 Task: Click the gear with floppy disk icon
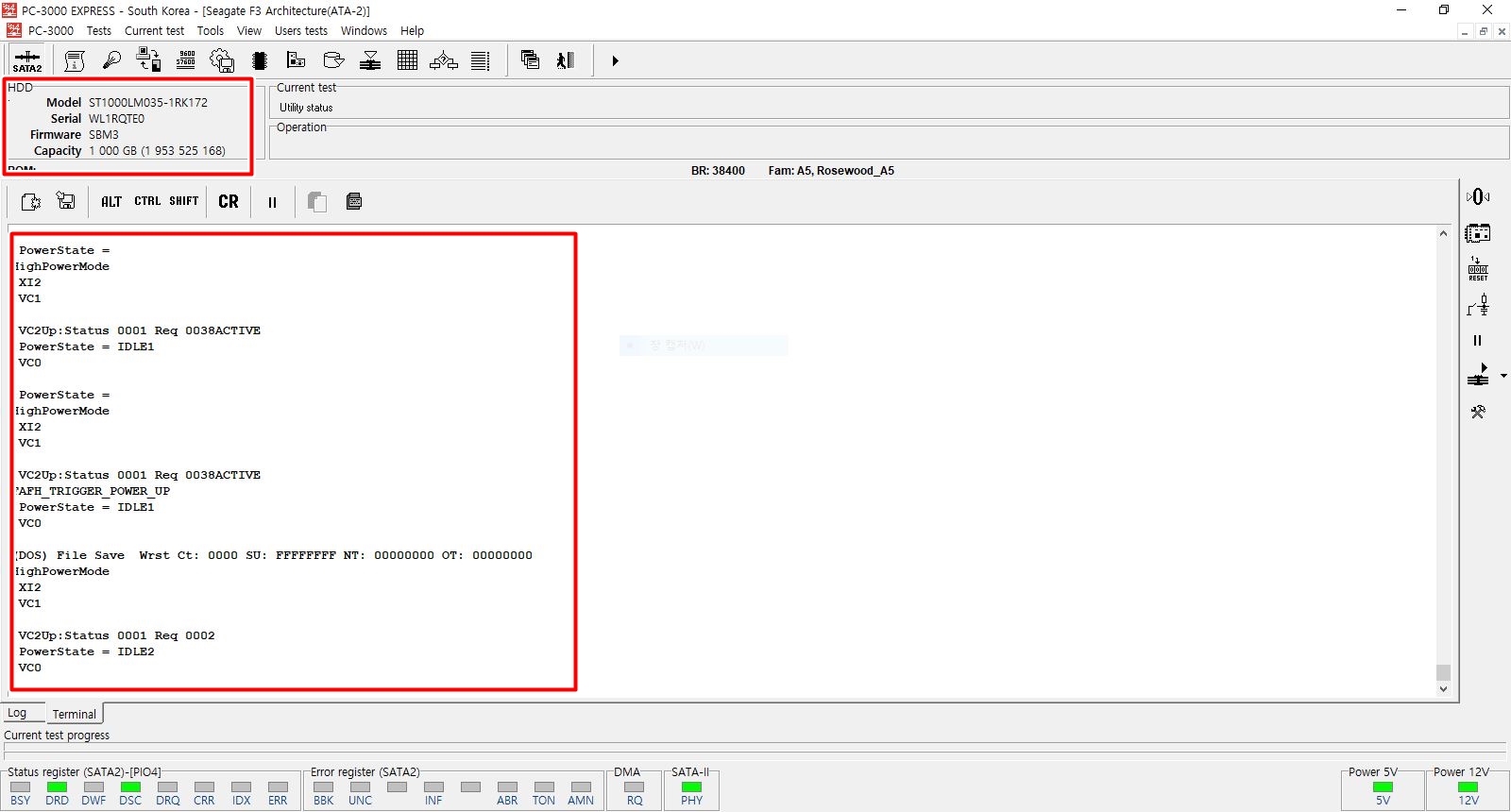(x=222, y=60)
